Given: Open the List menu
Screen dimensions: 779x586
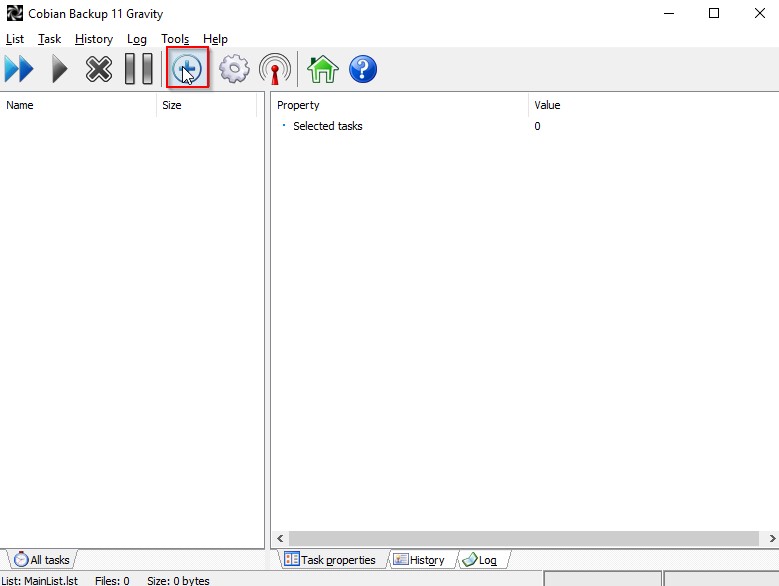Looking at the screenshot, I should tap(15, 39).
